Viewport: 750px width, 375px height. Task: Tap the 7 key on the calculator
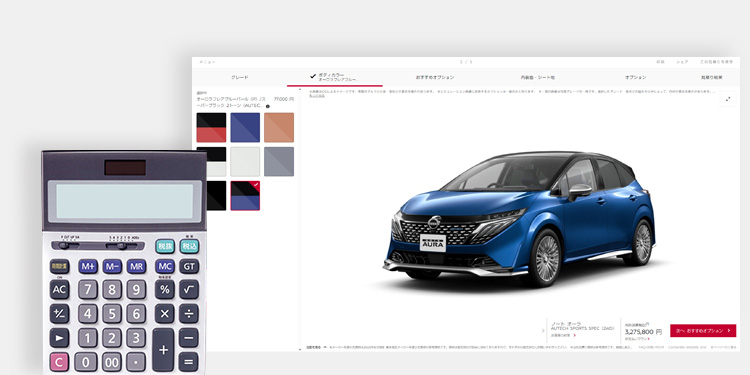point(88,289)
